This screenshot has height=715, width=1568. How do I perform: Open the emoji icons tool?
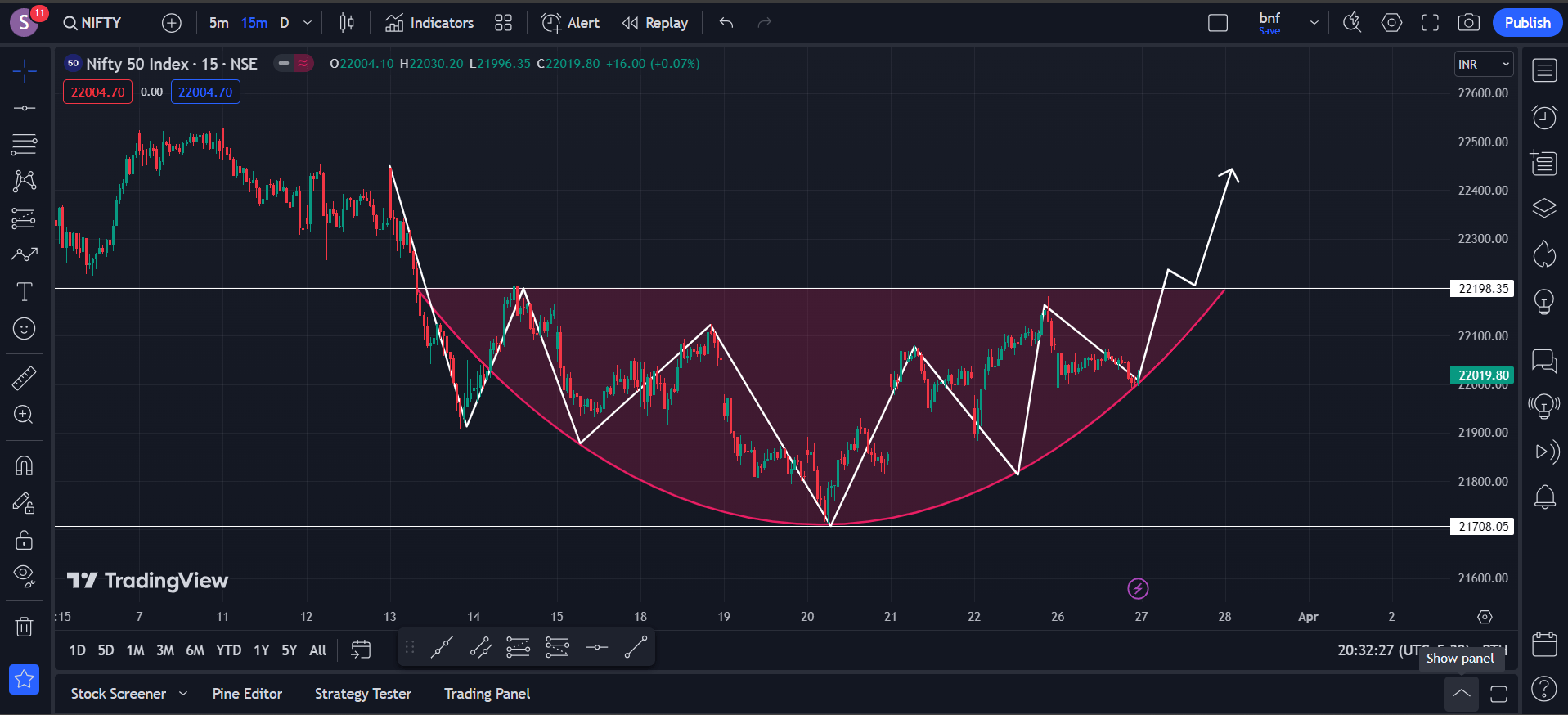[x=25, y=329]
